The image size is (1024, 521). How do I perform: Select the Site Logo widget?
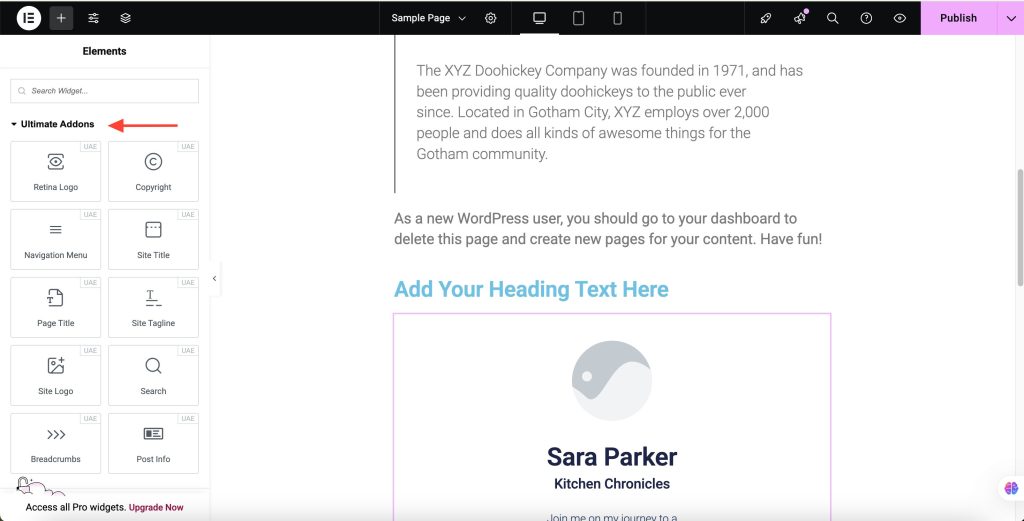point(56,375)
